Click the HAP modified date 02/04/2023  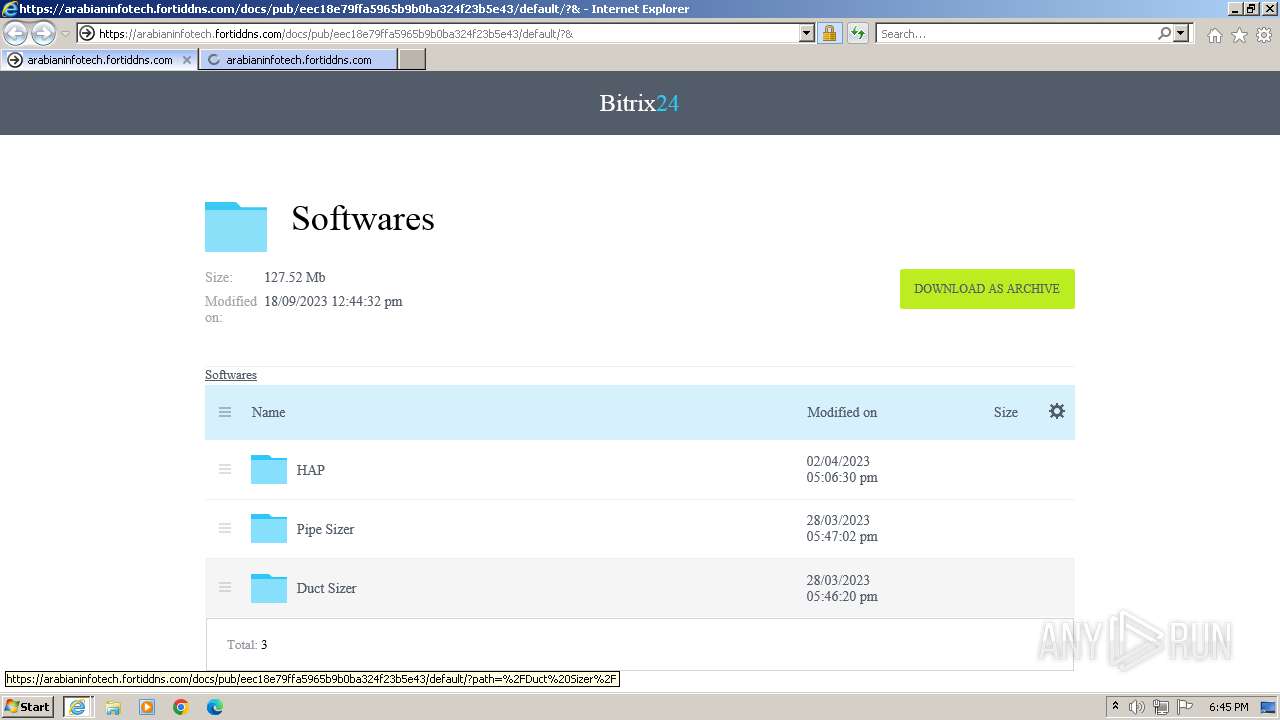click(x=838, y=461)
